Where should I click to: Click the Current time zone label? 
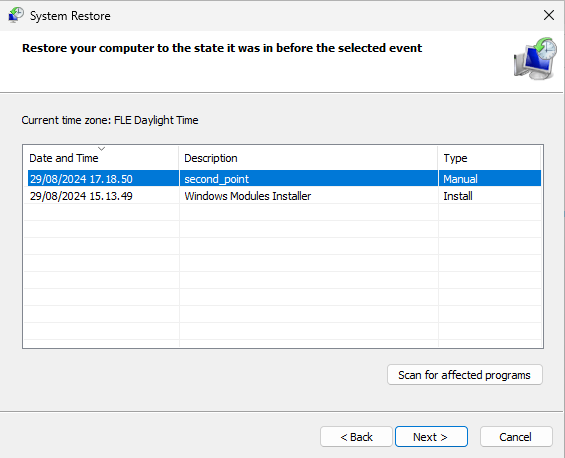pyautogui.click(x=110, y=120)
